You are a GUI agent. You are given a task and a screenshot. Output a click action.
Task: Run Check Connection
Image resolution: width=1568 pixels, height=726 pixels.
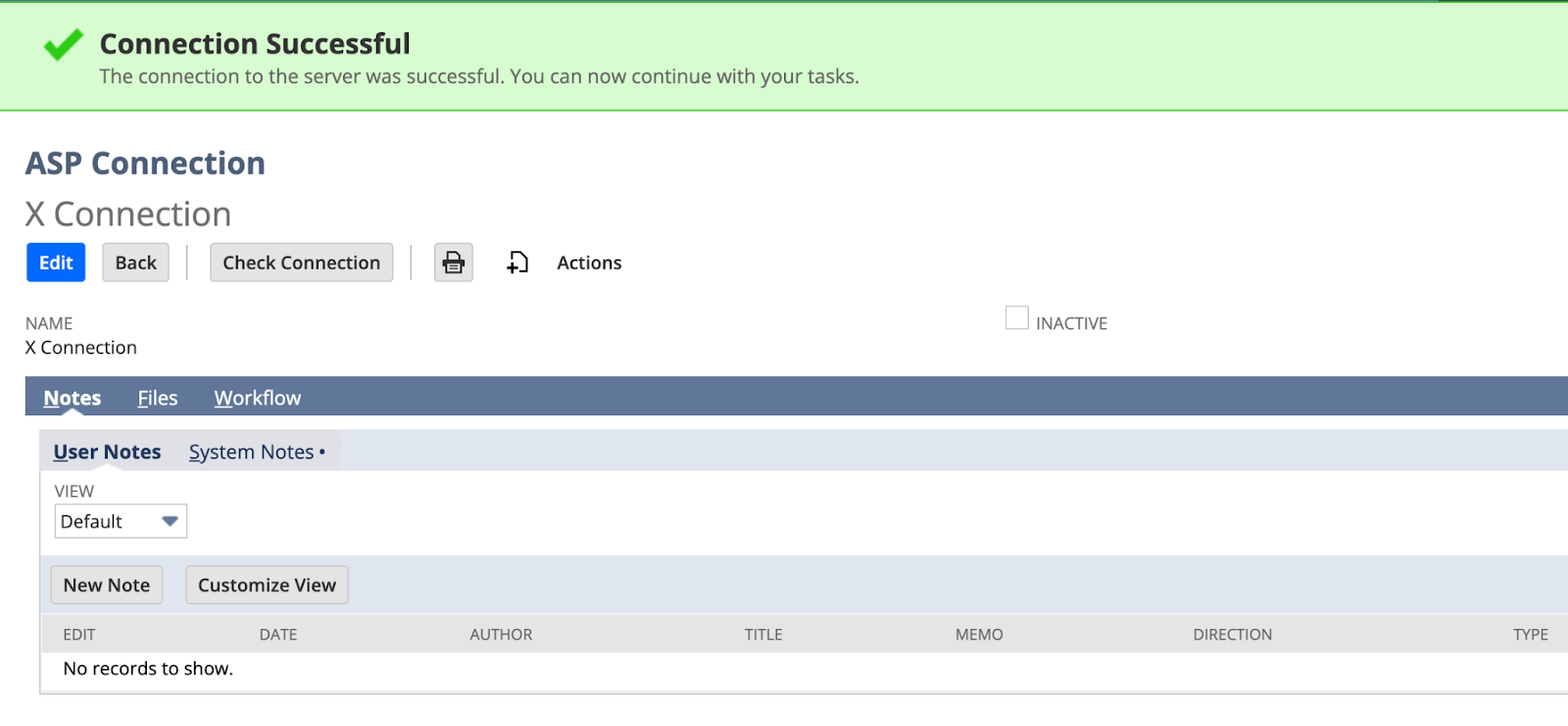coord(301,263)
